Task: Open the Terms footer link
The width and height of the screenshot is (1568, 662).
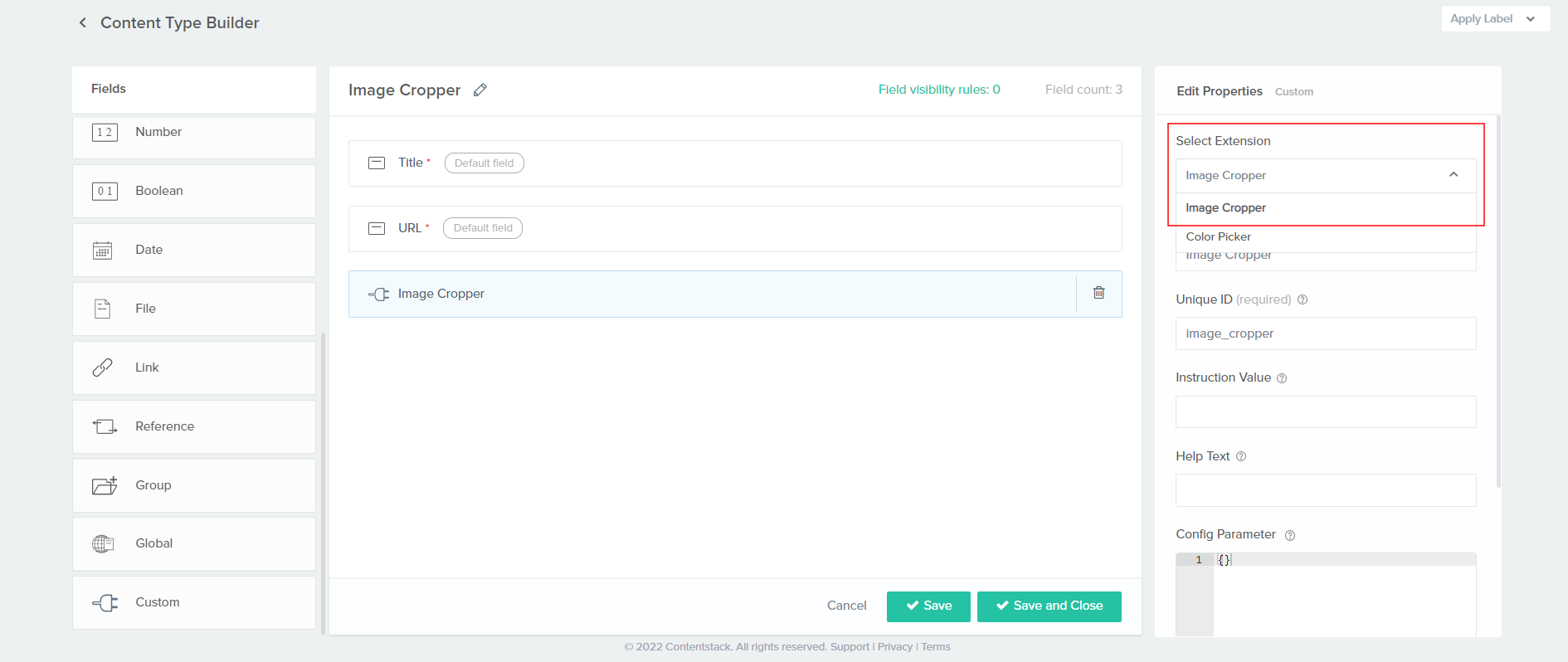Action: (x=936, y=647)
